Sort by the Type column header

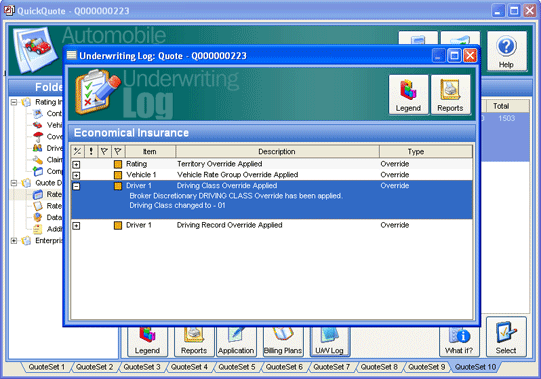coord(426,151)
